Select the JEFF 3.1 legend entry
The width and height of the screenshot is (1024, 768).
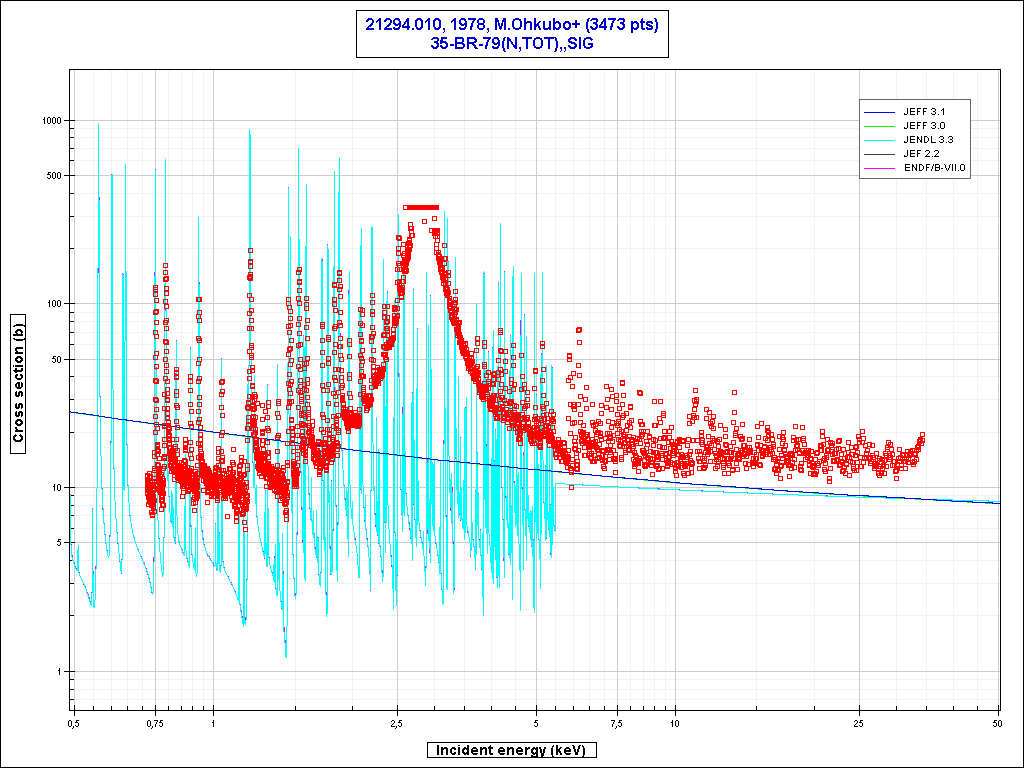pos(923,111)
